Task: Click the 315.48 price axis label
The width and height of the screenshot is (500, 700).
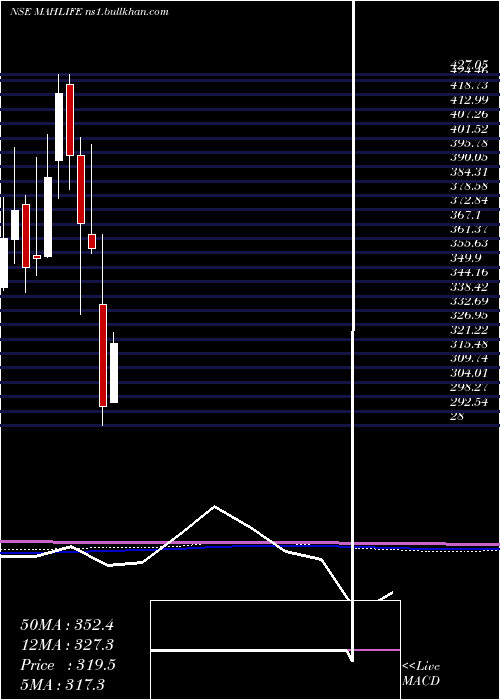Action: click(x=469, y=344)
